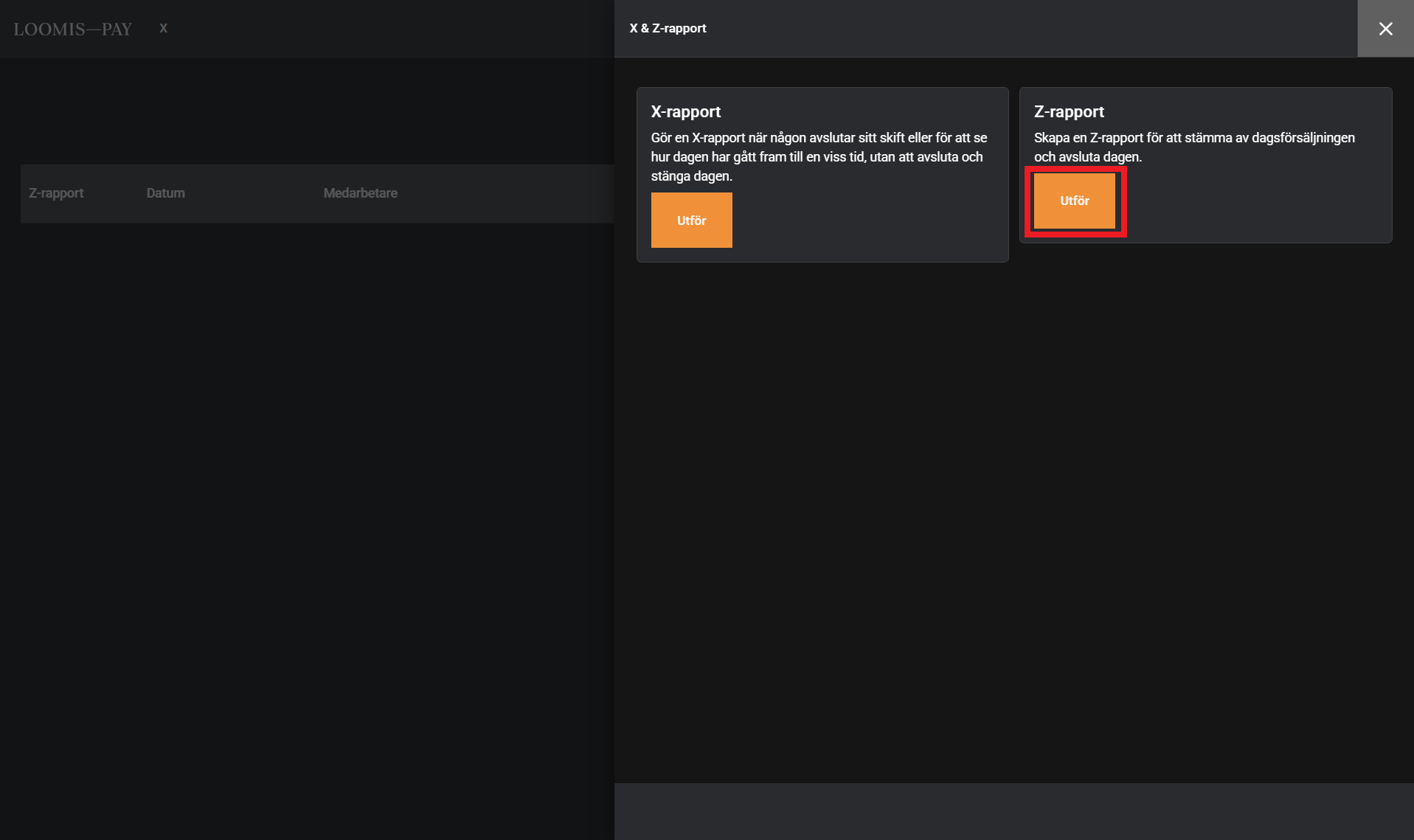Click blank header space right of panel title
The width and height of the screenshot is (1414, 840).
pyautogui.click(x=1033, y=28)
